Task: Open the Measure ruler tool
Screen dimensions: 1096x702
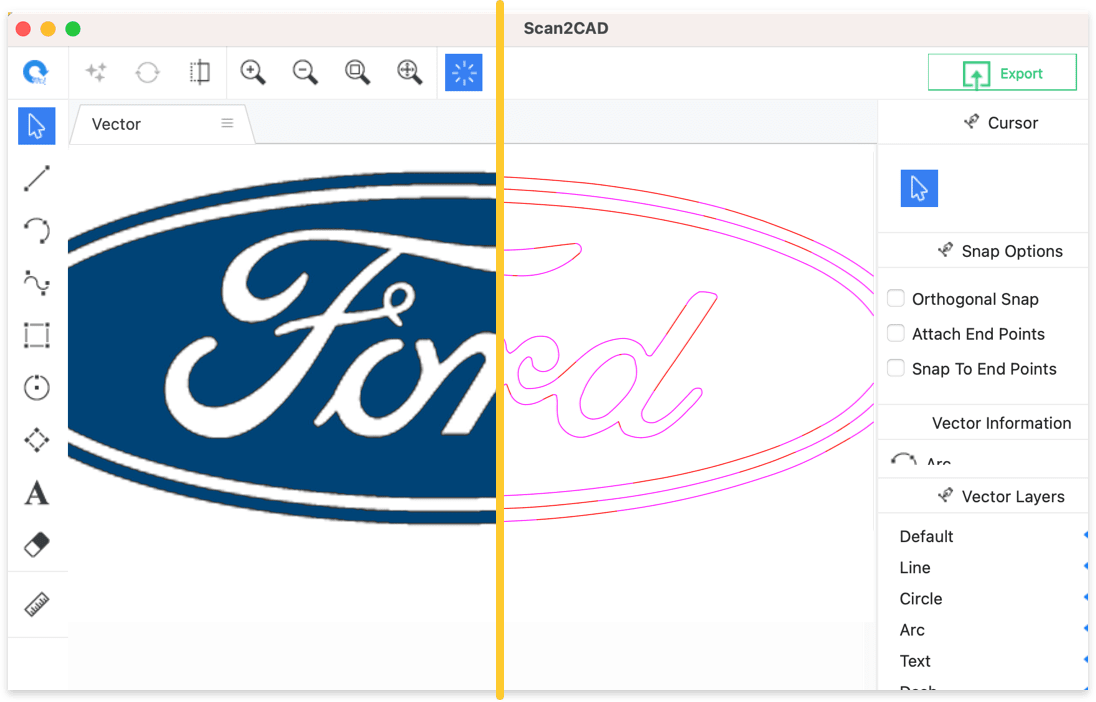Action: pos(37,604)
